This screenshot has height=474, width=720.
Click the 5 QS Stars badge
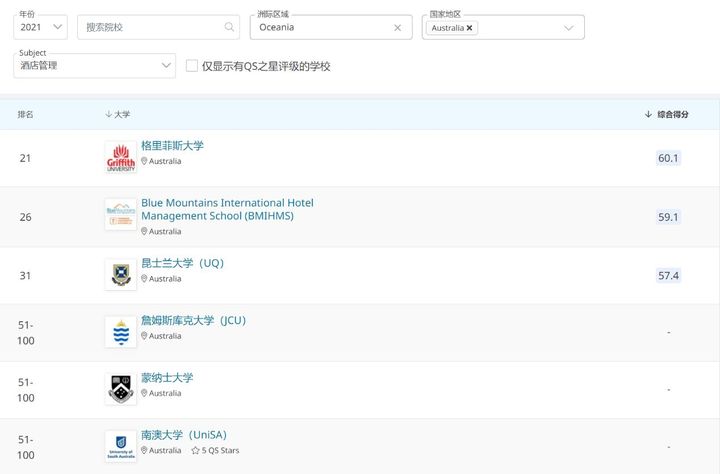pyautogui.click(x=215, y=450)
